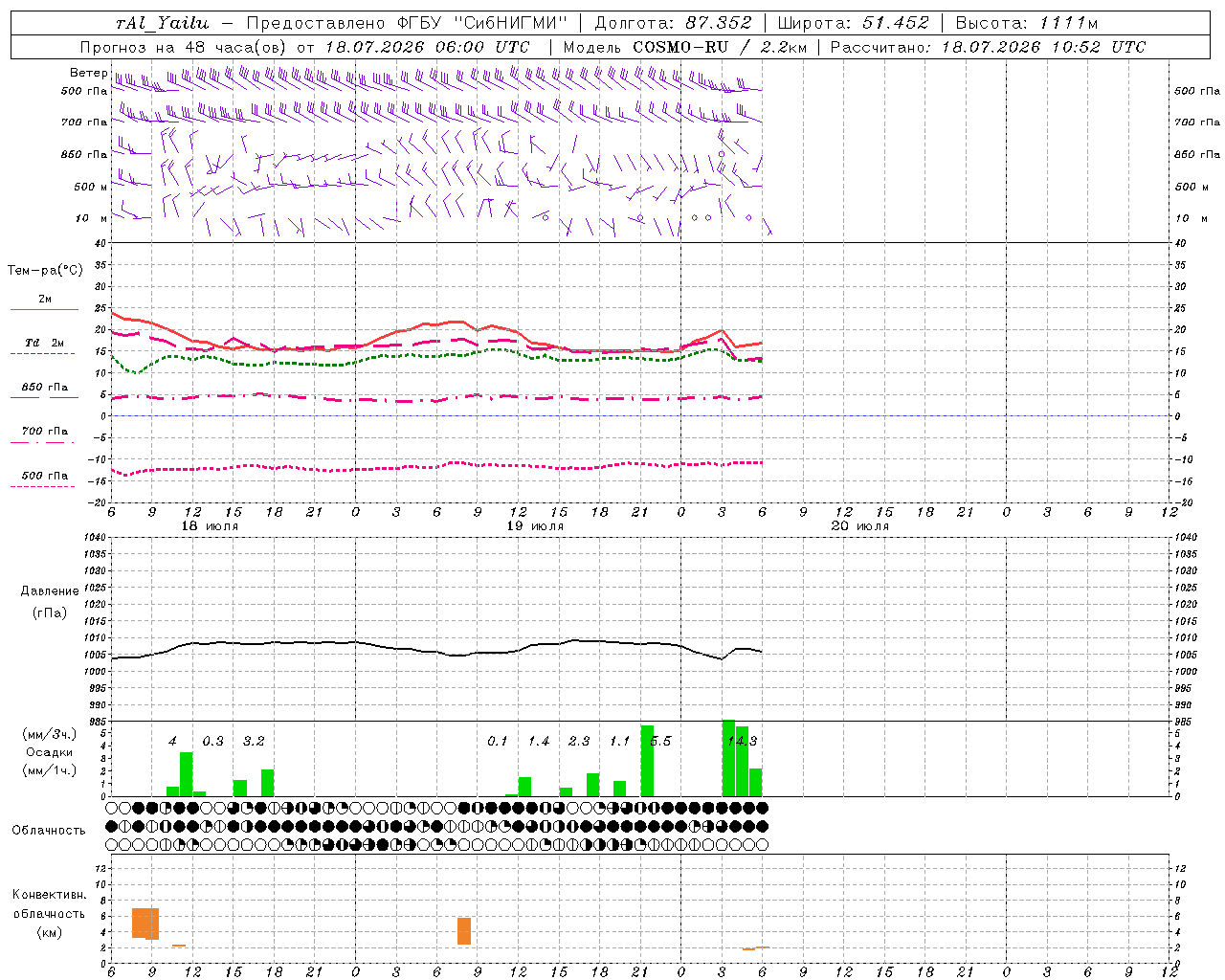The height and width of the screenshot is (980, 1225).
Task: Select the 700 гПа temperature legend entry
Action: (44, 435)
